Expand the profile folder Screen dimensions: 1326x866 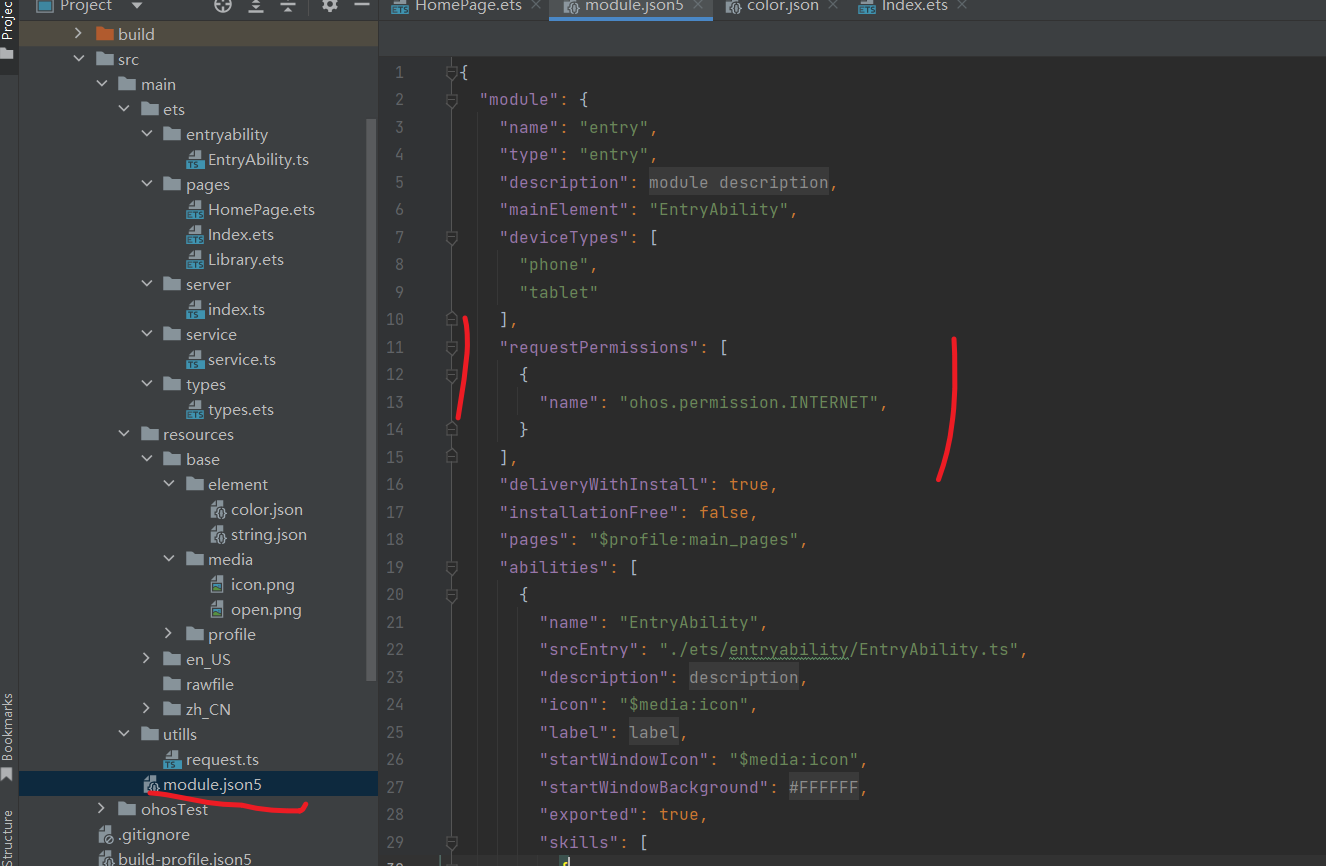170,634
